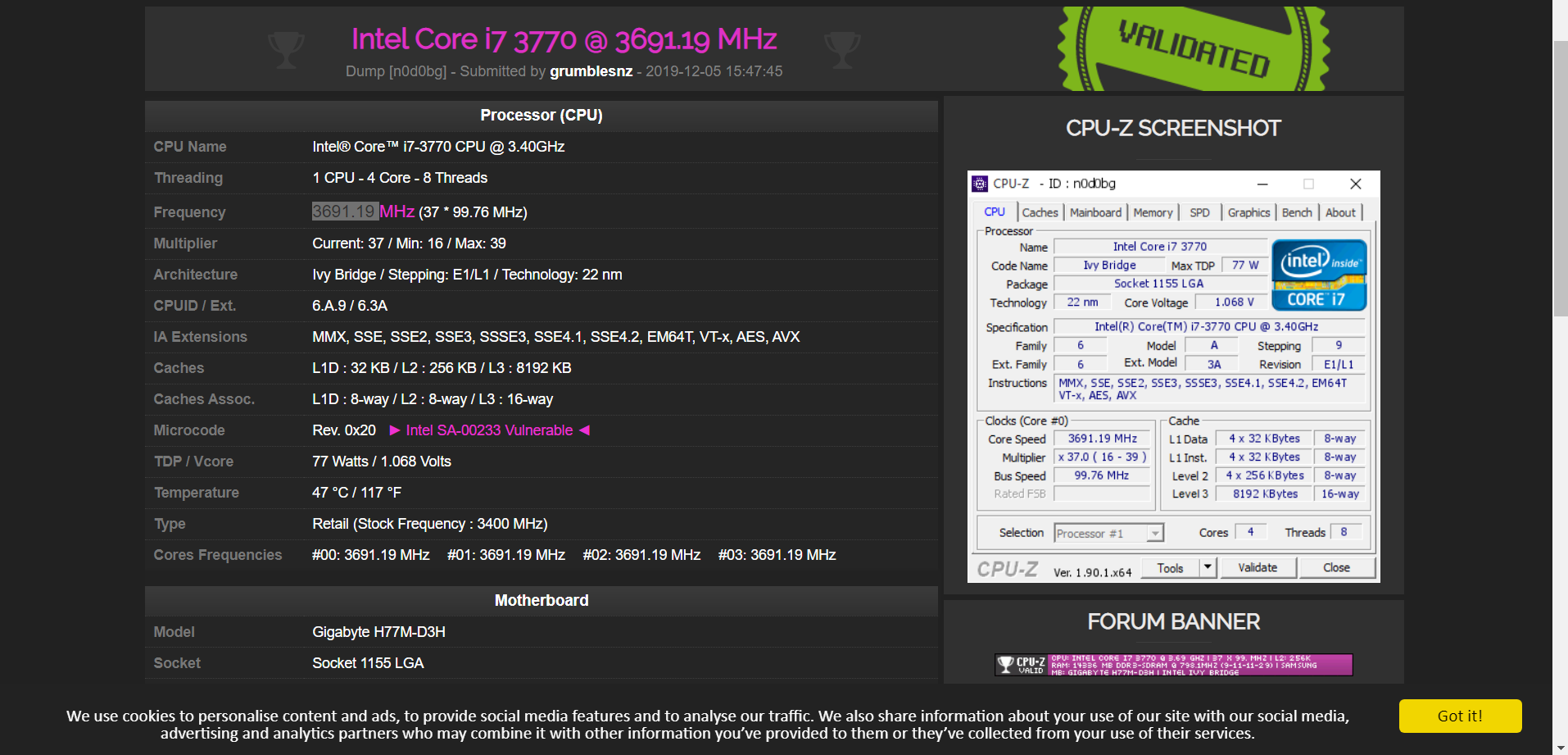Open the Processor #1 selection dropdown
1568x755 pixels.
point(1108,534)
